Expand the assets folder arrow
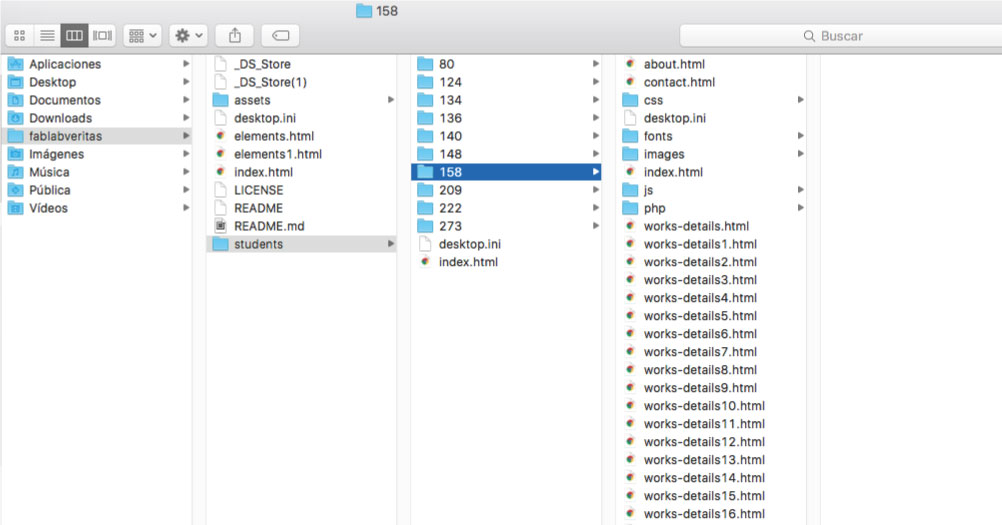The height and width of the screenshot is (525, 1002). click(x=390, y=100)
